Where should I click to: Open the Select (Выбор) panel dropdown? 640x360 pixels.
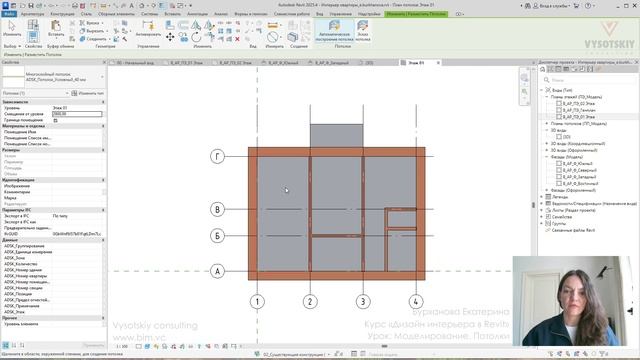pos(12,46)
